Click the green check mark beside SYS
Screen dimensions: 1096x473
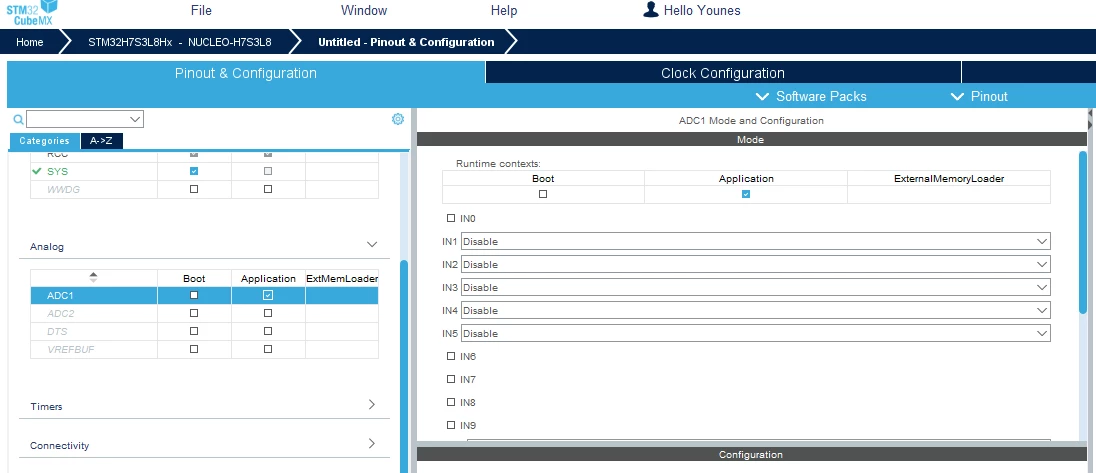tap(37, 171)
